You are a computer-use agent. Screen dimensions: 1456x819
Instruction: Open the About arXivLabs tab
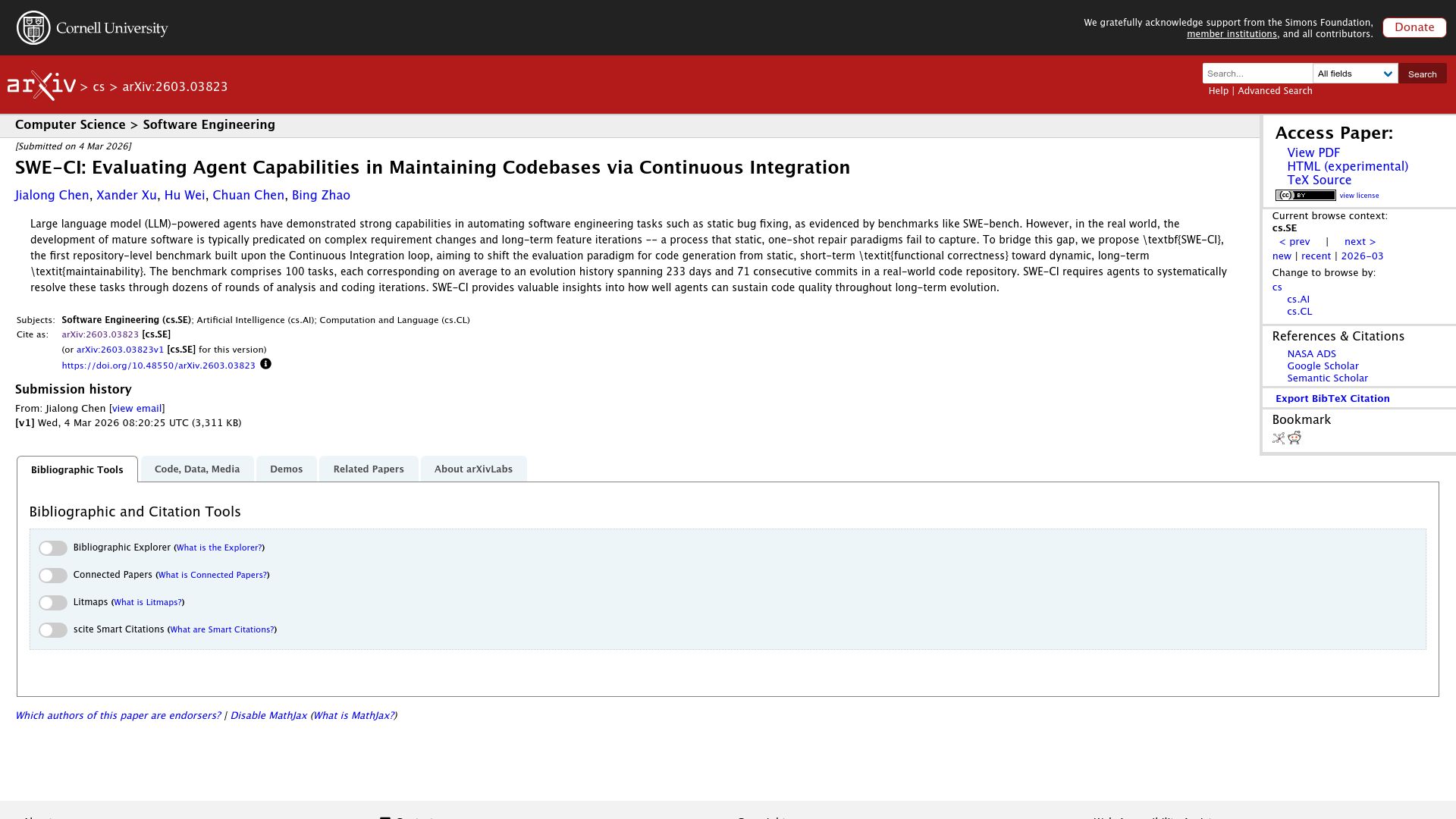(x=473, y=469)
